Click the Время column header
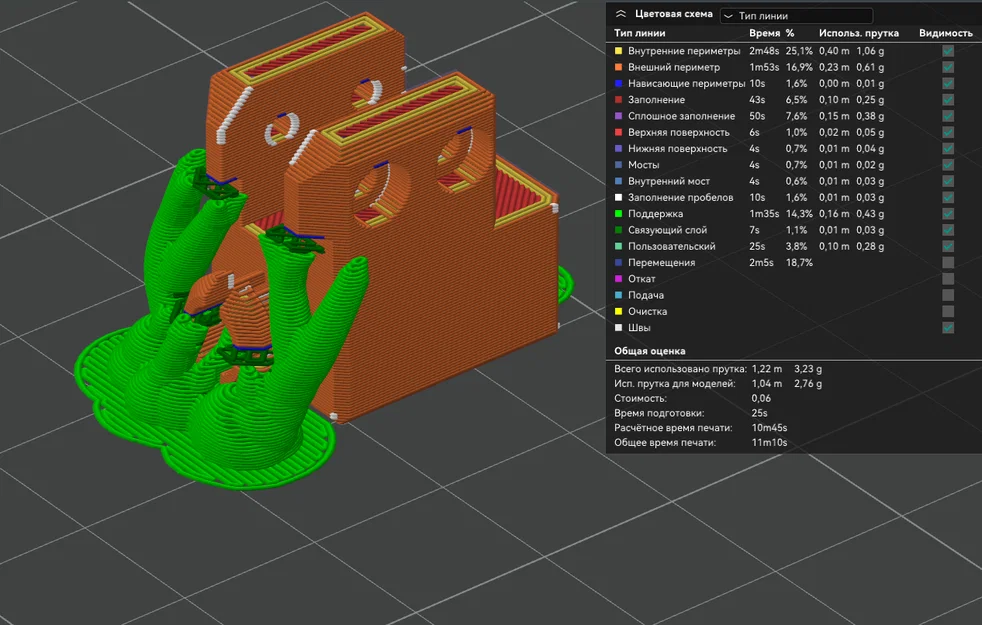 click(765, 33)
